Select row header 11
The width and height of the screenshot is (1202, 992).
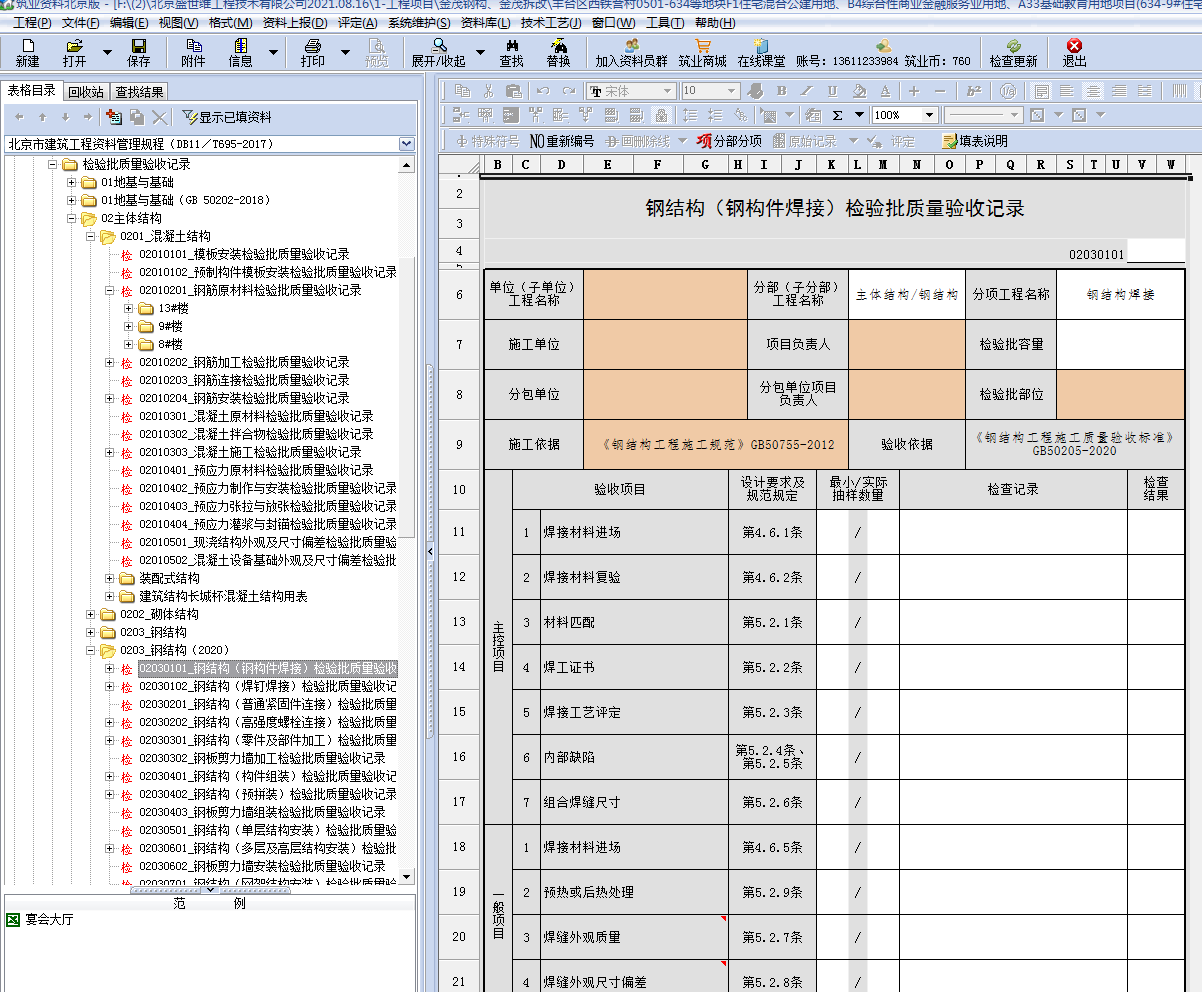[x=459, y=532]
